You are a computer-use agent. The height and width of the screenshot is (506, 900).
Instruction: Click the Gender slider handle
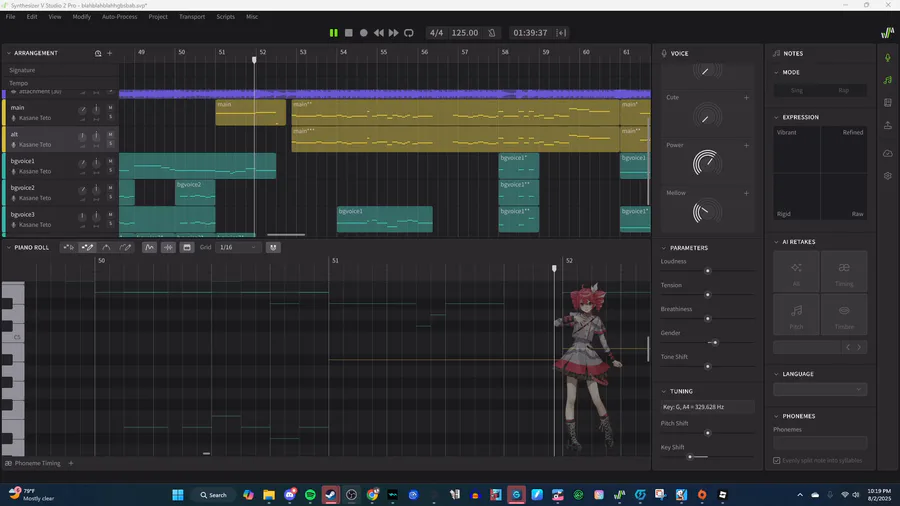pyautogui.click(x=715, y=342)
